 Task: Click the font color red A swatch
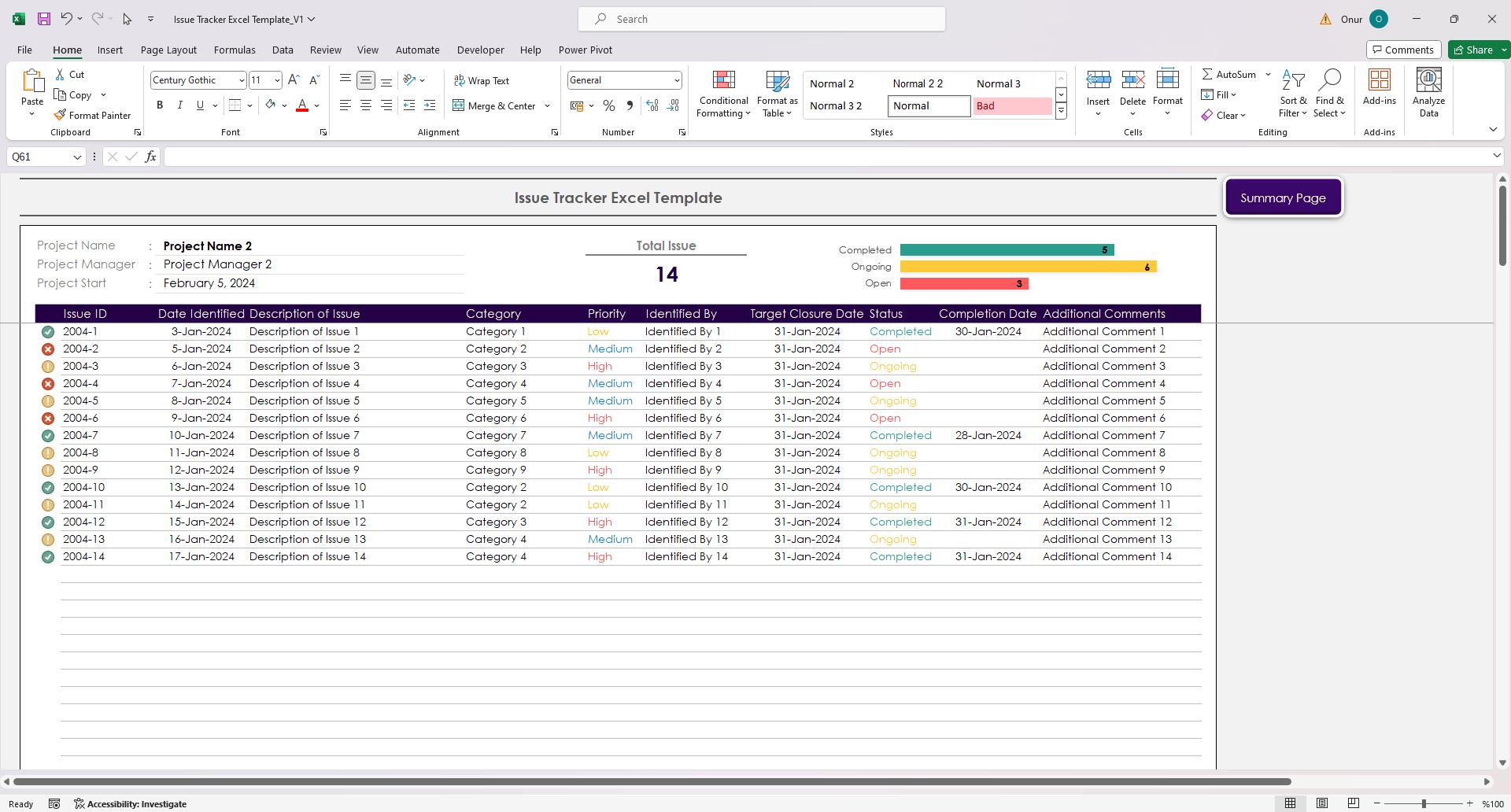tap(301, 105)
